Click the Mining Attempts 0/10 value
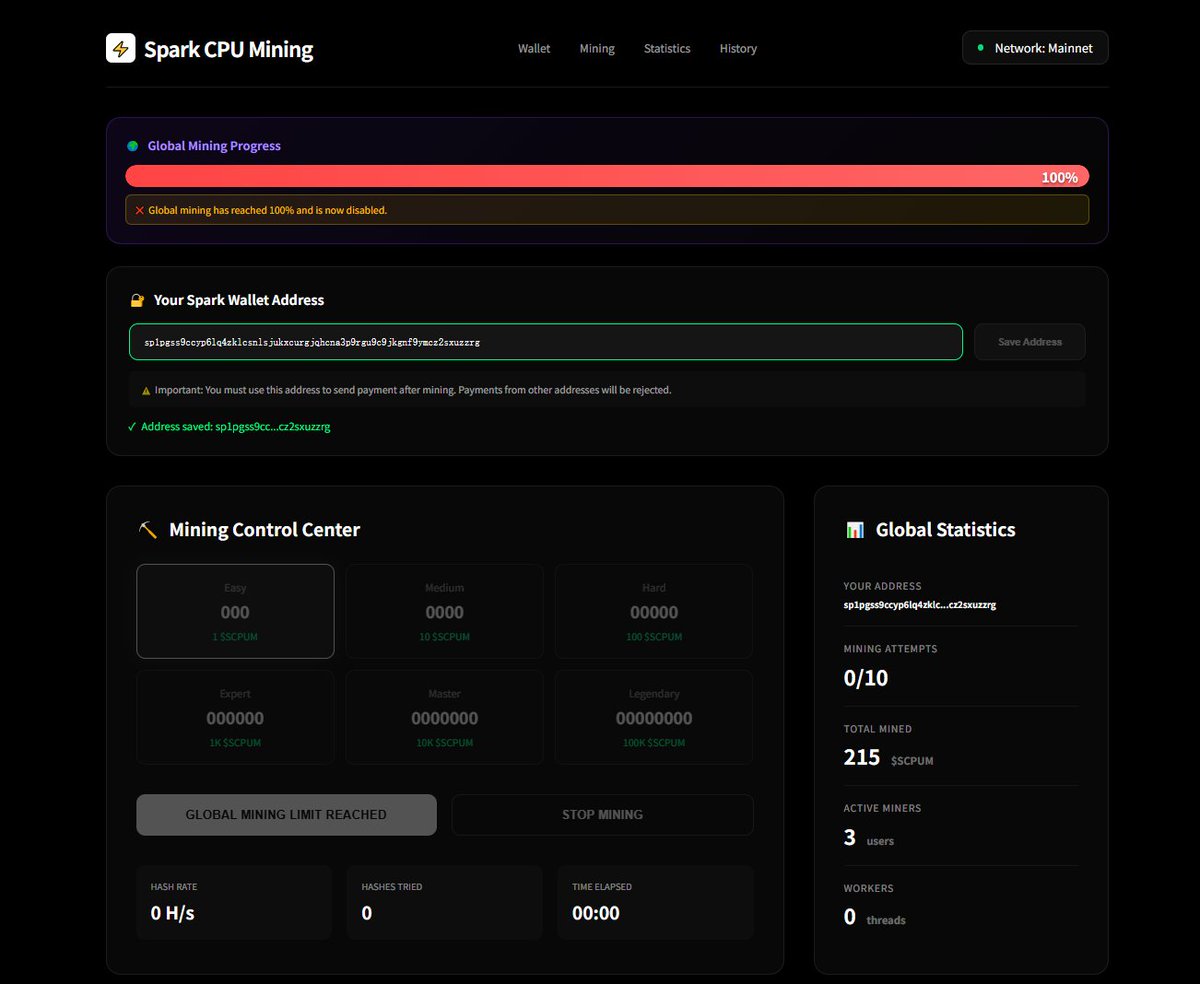Screen dimensions: 1200x984 866,678
